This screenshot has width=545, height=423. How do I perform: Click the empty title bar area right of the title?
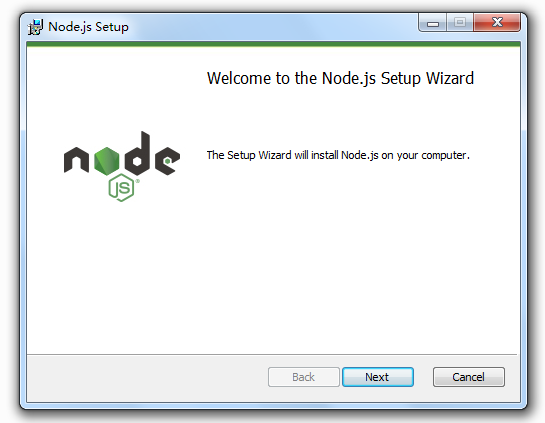[x=273, y=26]
